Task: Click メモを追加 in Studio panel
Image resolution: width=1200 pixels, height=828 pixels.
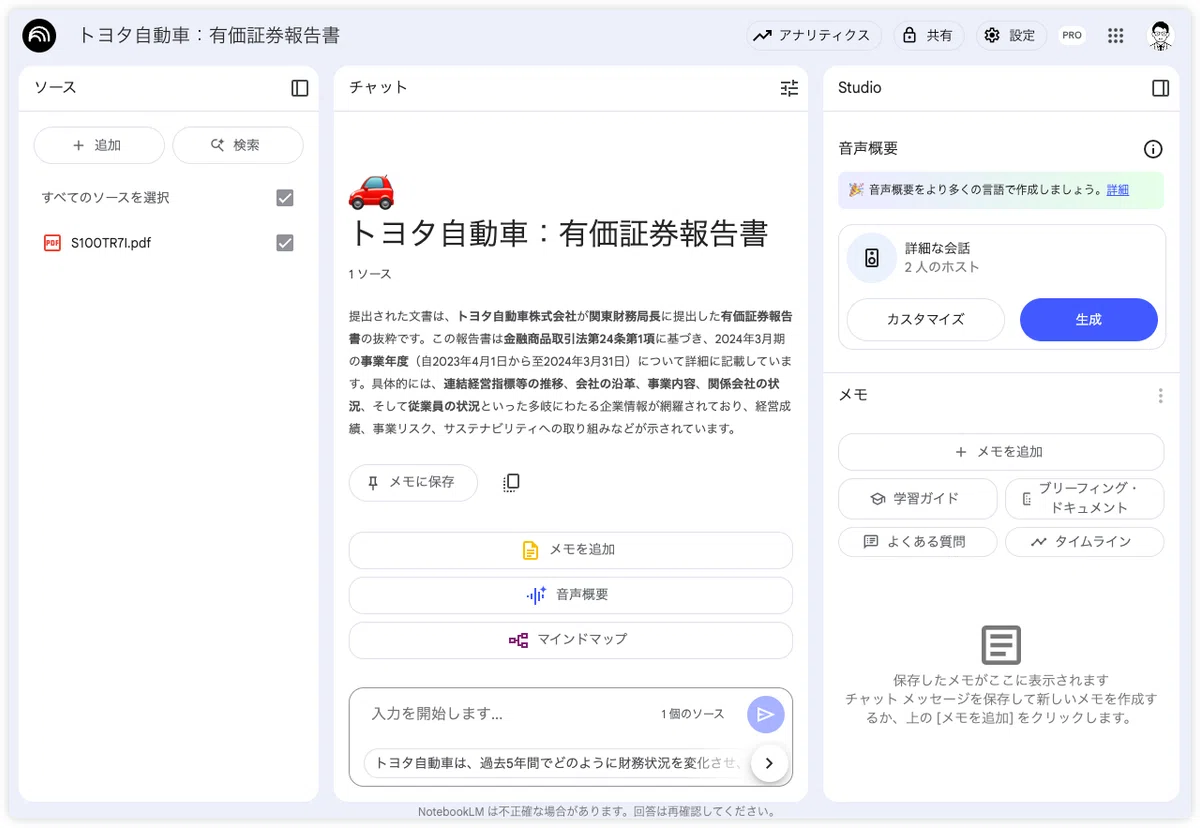Action: (1001, 452)
